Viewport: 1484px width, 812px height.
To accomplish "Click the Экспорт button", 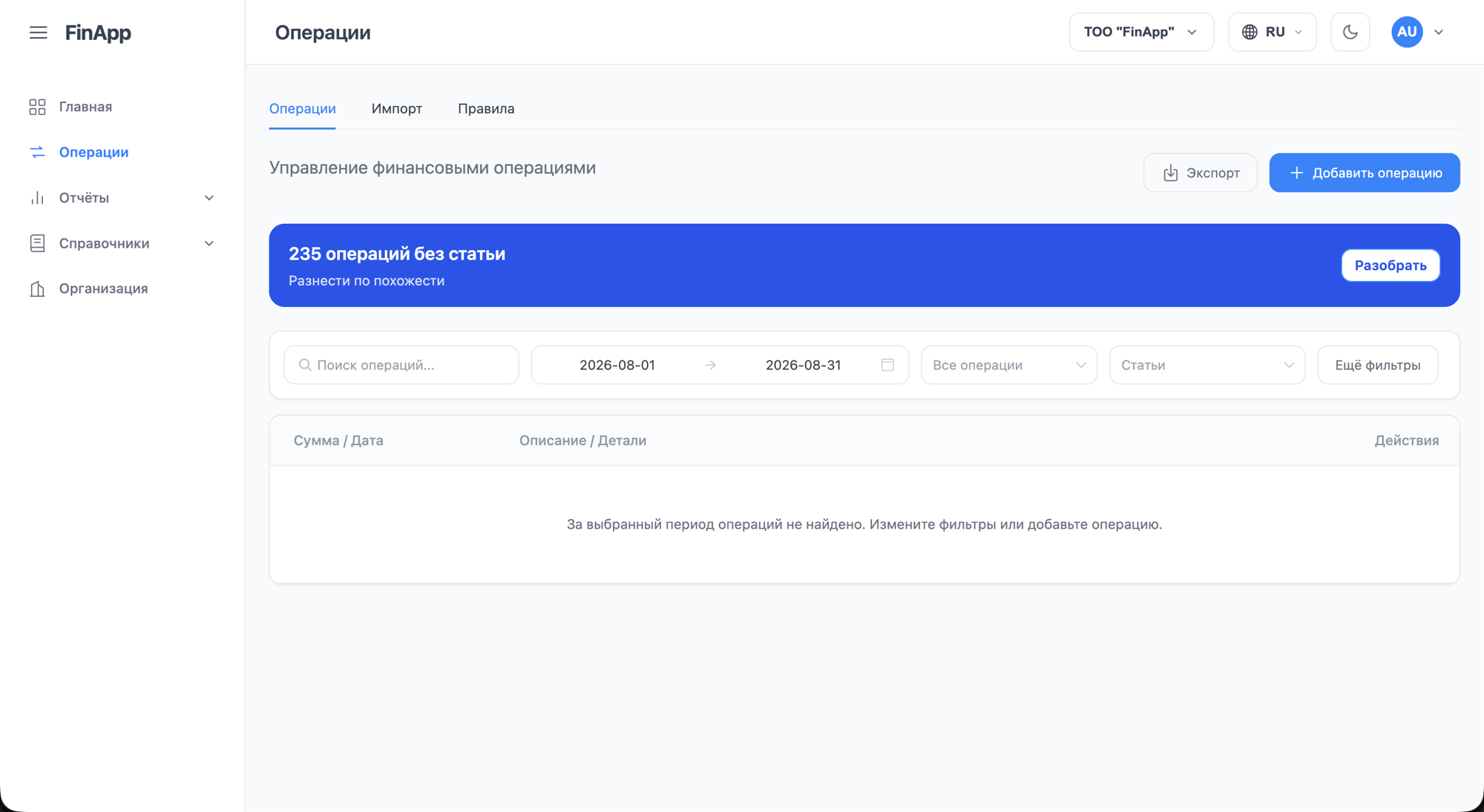I will click(1200, 173).
